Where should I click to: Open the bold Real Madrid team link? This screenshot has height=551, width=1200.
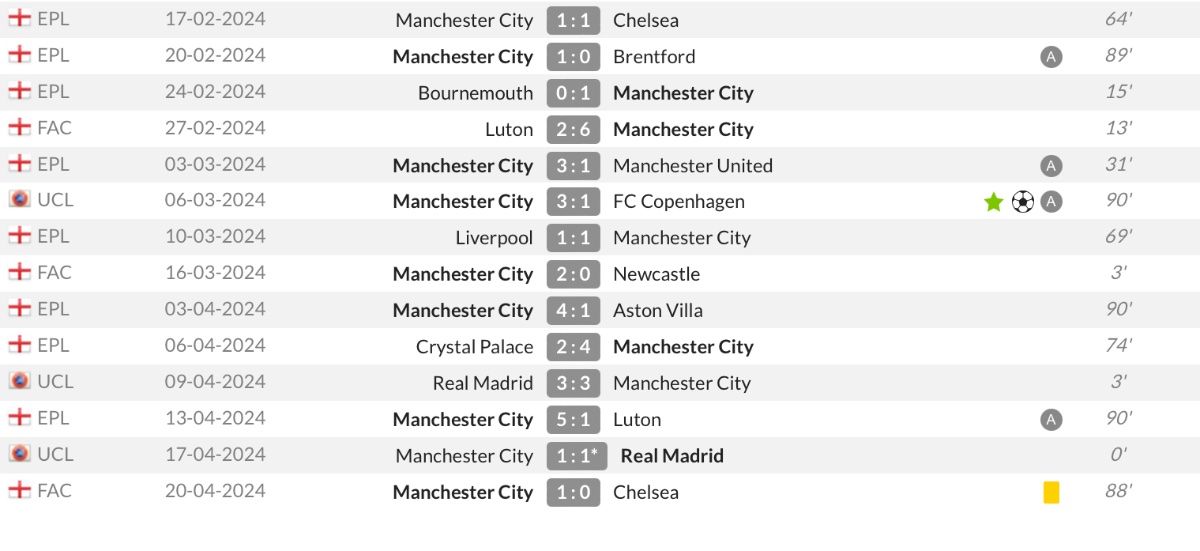coord(672,456)
